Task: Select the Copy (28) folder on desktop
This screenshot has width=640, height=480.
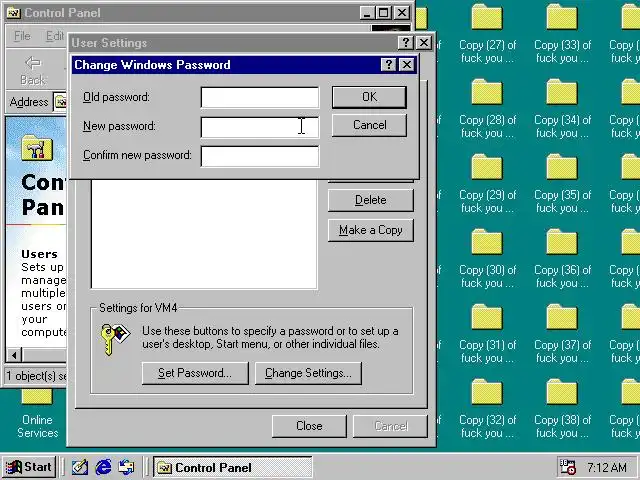Action: 487,109
